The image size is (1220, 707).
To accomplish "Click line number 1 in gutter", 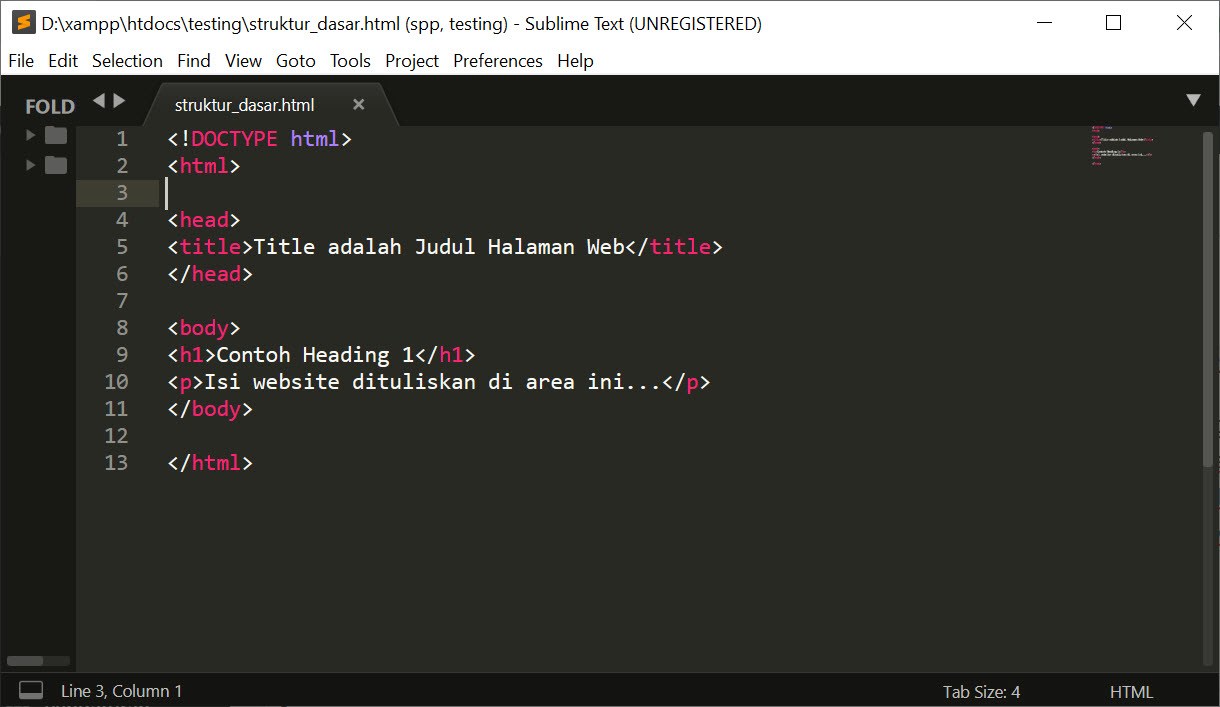I will [x=122, y=139].
